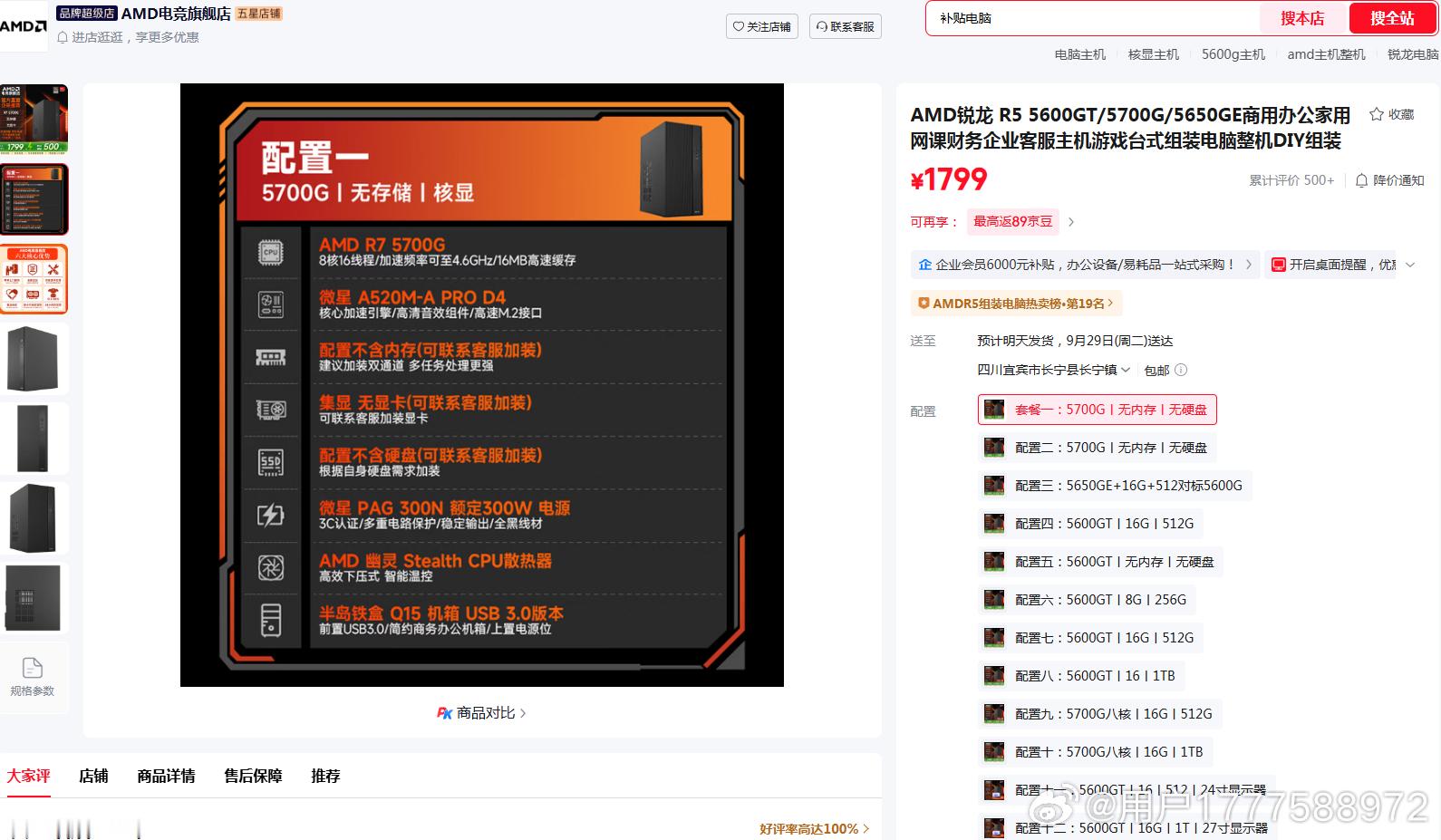Open 电脑主机 suggested search link
The height and width of the screenshot is (840, 1441).
tap(1080, 54)
